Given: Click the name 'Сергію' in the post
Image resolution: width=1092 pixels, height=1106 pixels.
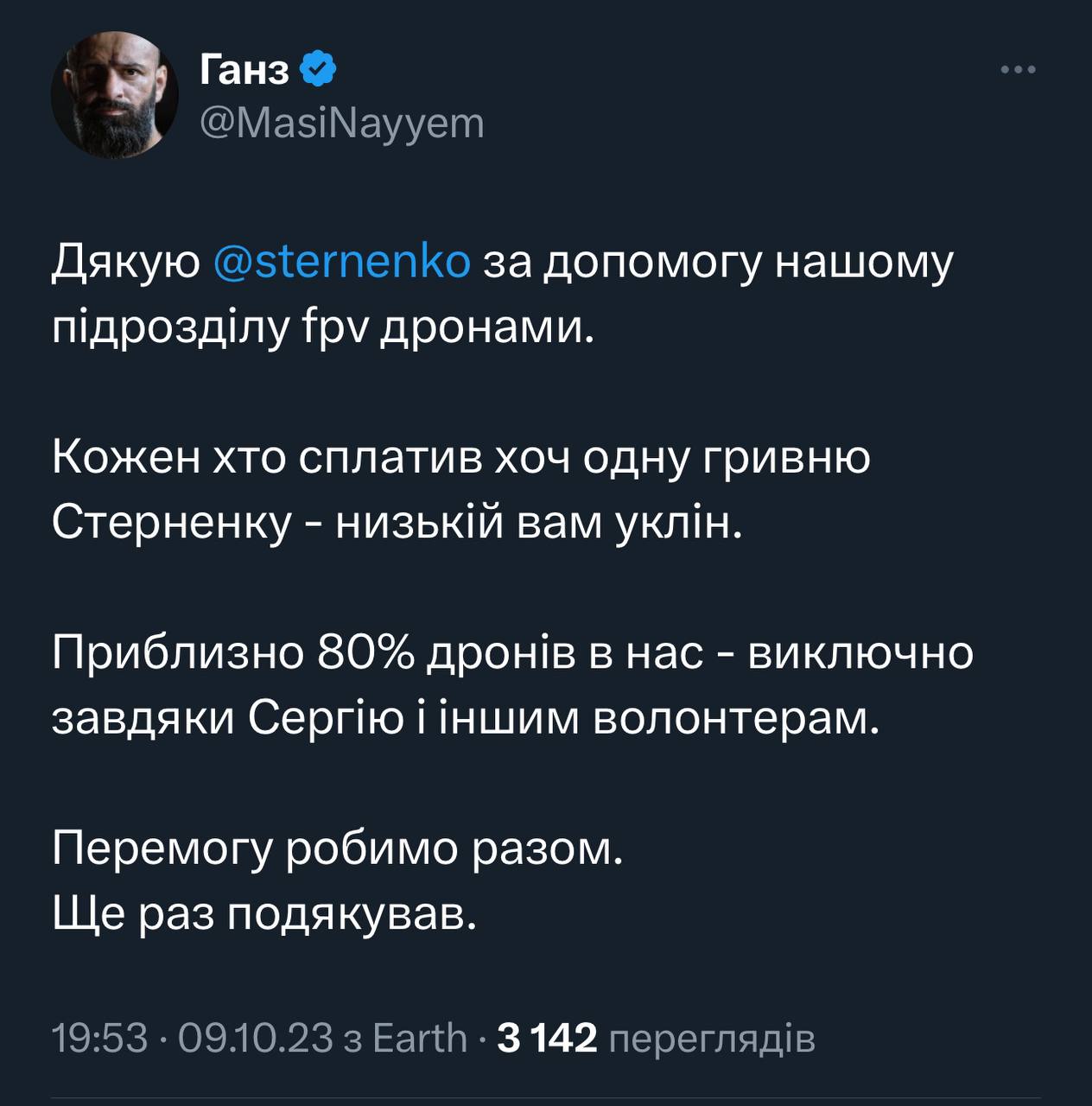Looking at the screenshot, I should point(326,719).
